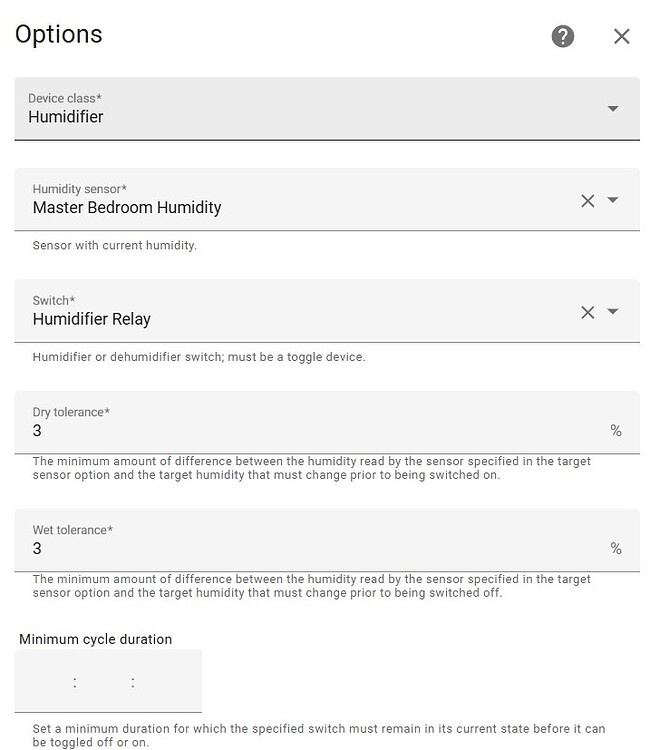Focus the Dry tolerance value field
Viewport: 649px width, 750px height.
(310, 431)
